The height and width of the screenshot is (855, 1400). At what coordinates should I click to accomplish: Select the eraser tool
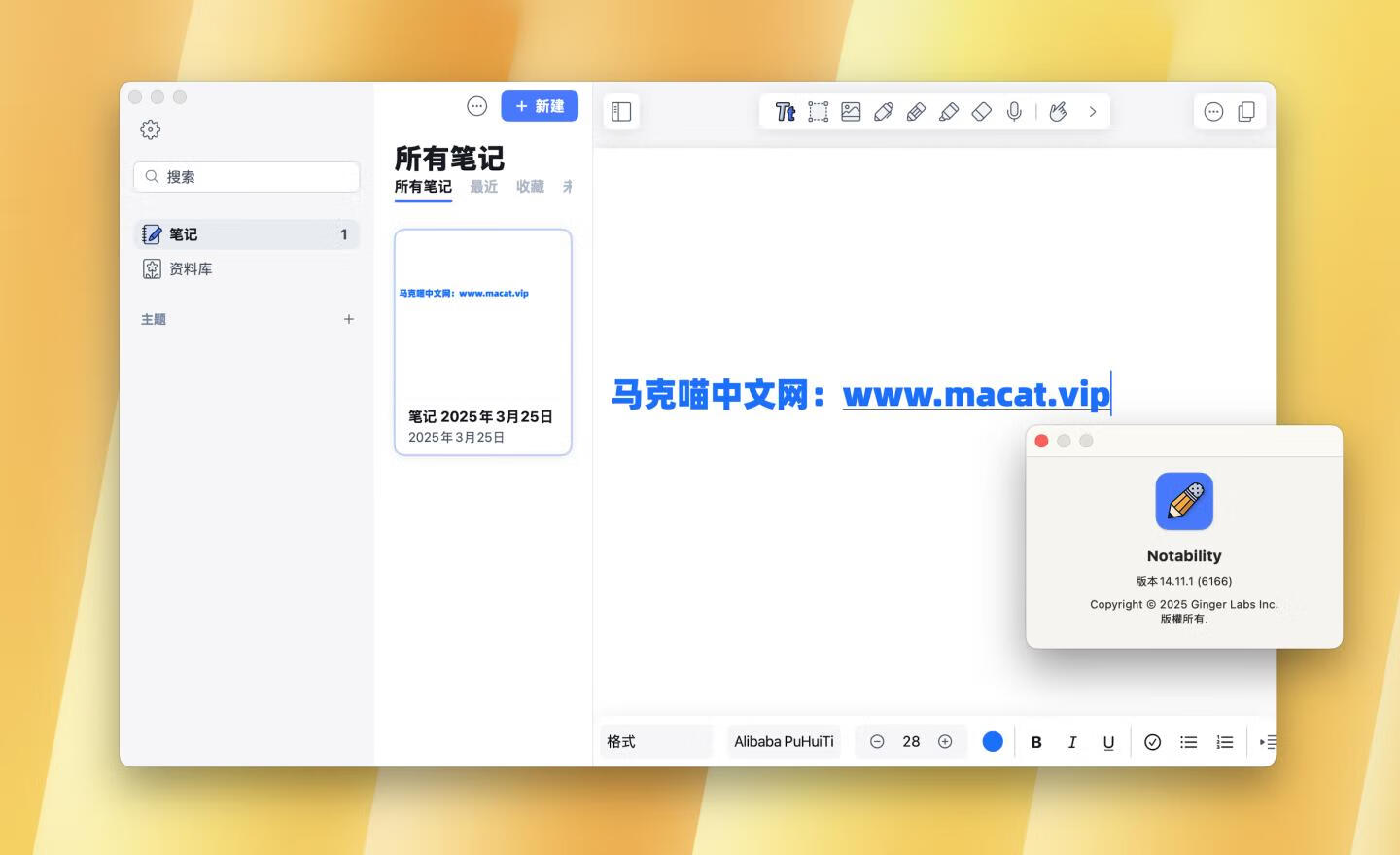982,112
